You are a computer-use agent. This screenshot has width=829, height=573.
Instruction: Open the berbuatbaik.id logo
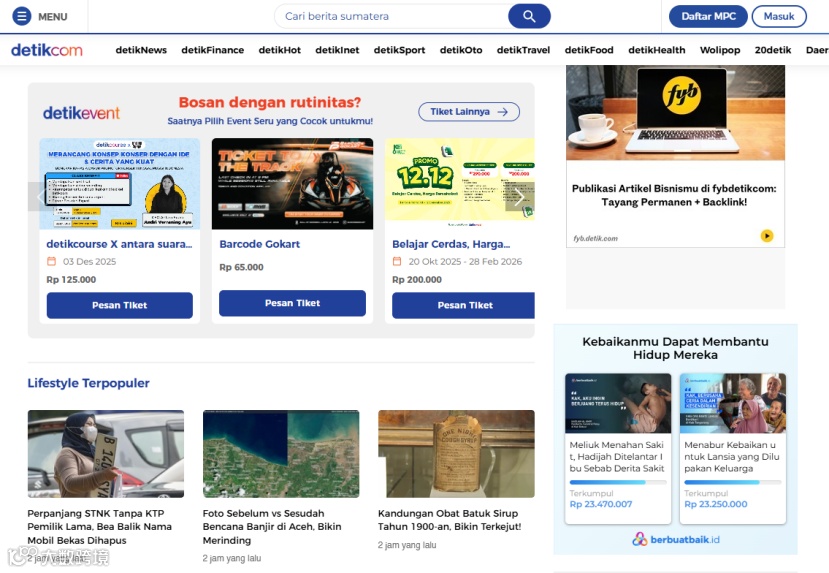[x=676, y=539]
